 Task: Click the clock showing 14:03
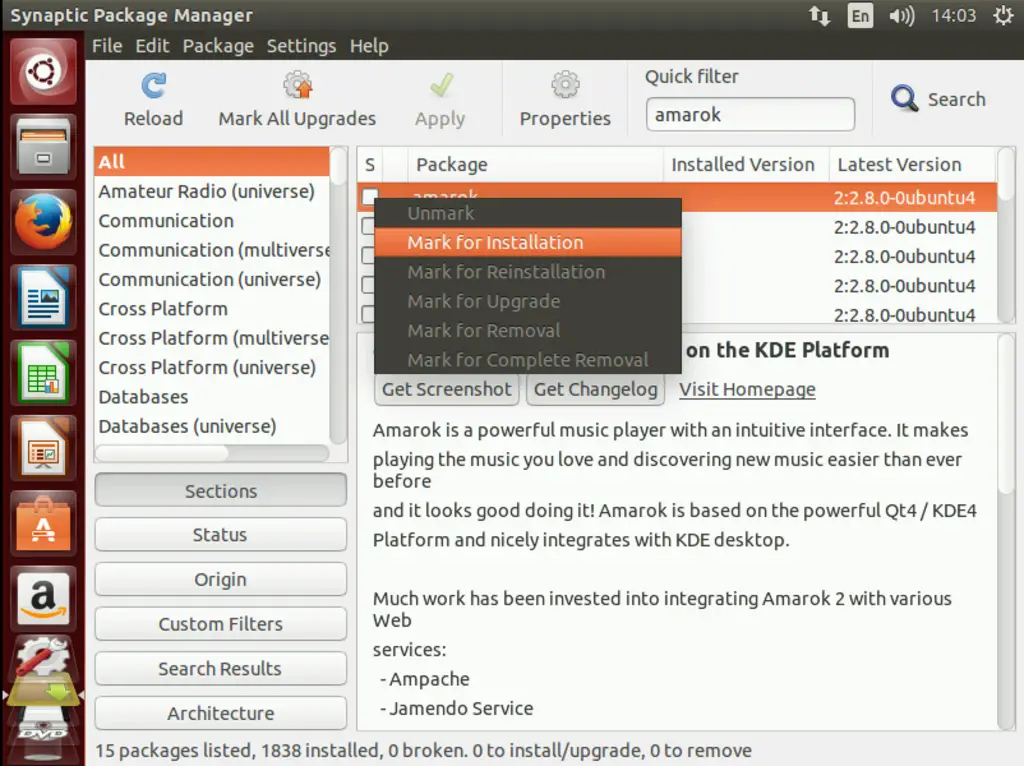tap(953, 15)
